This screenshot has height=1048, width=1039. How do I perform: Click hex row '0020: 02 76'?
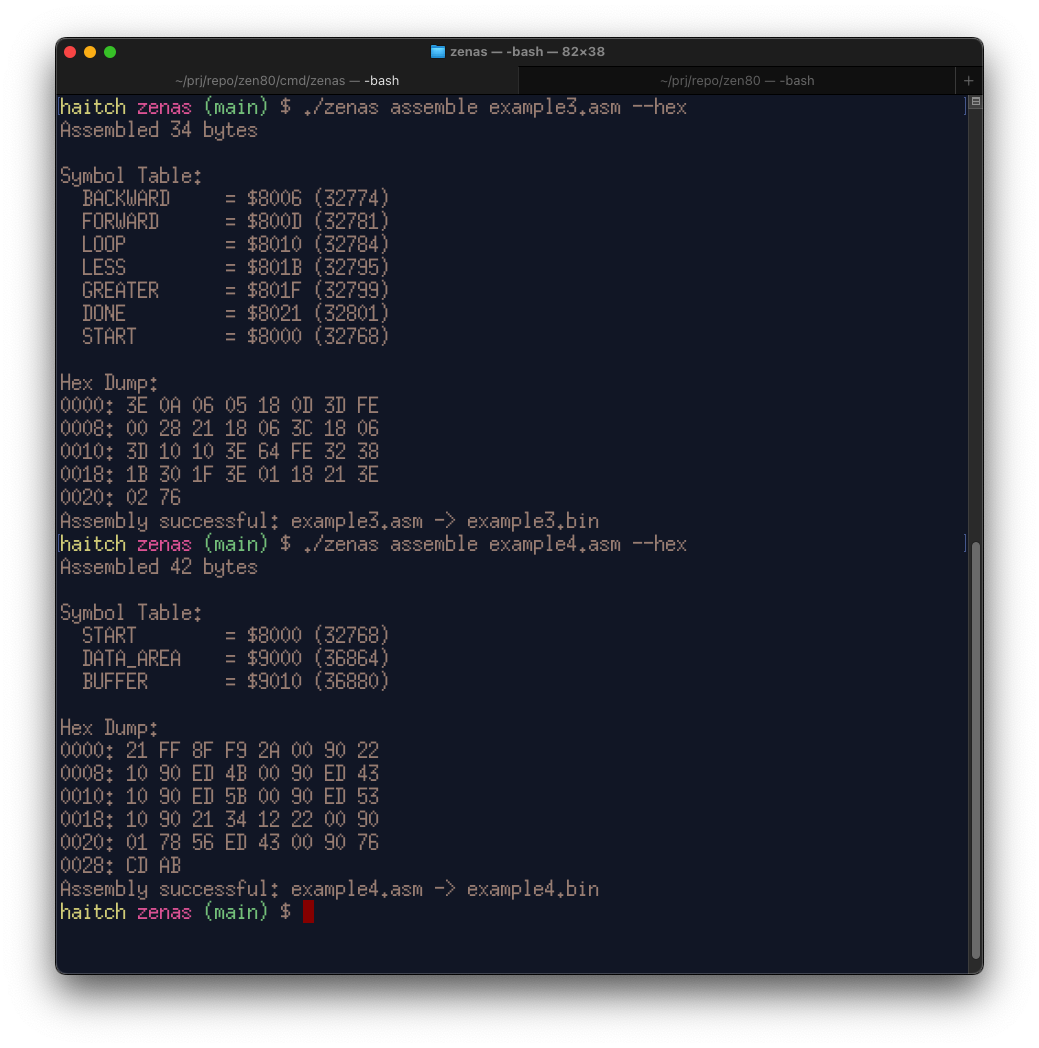point(120,498)
